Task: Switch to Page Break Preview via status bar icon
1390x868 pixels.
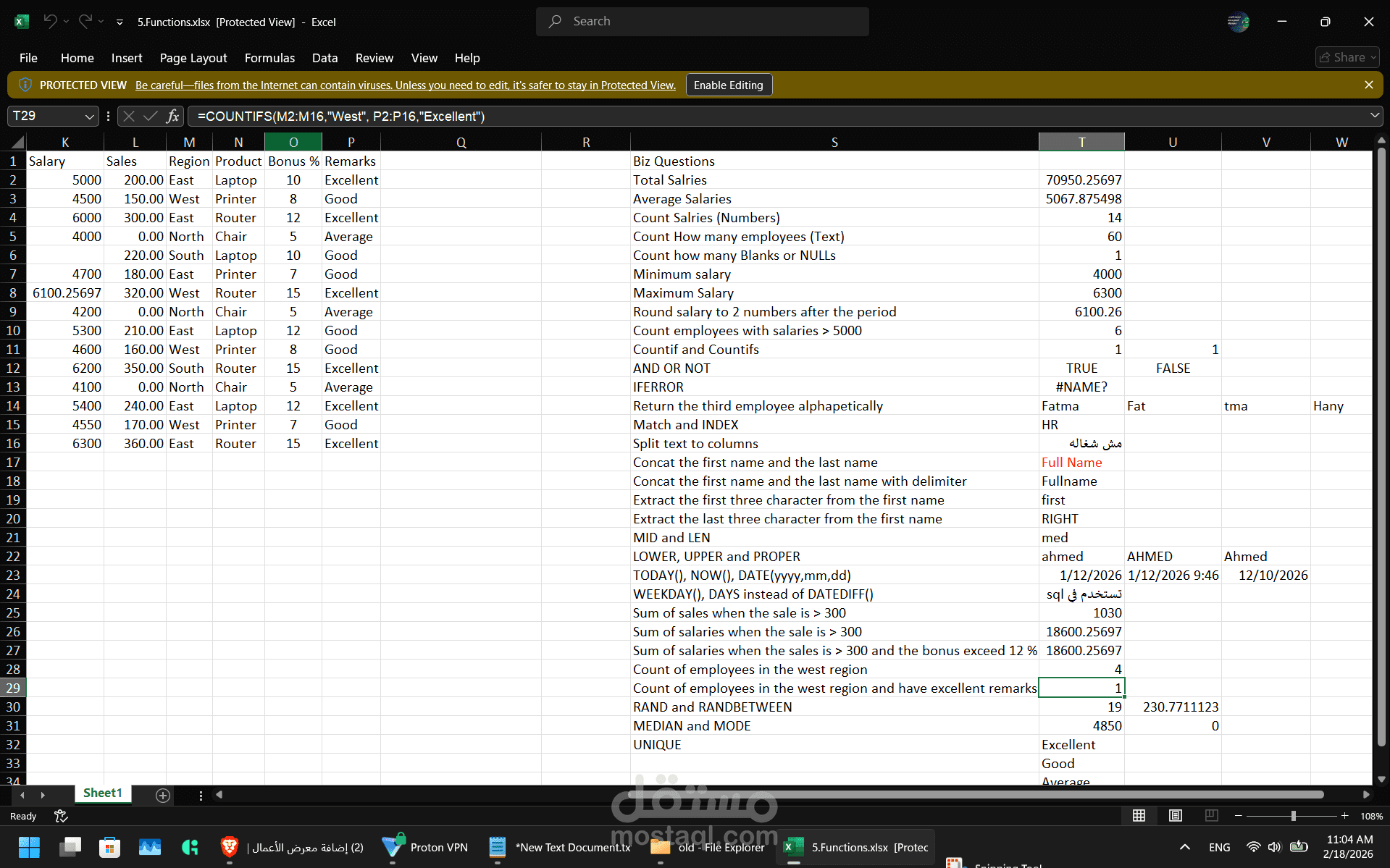Action: 1211,816
